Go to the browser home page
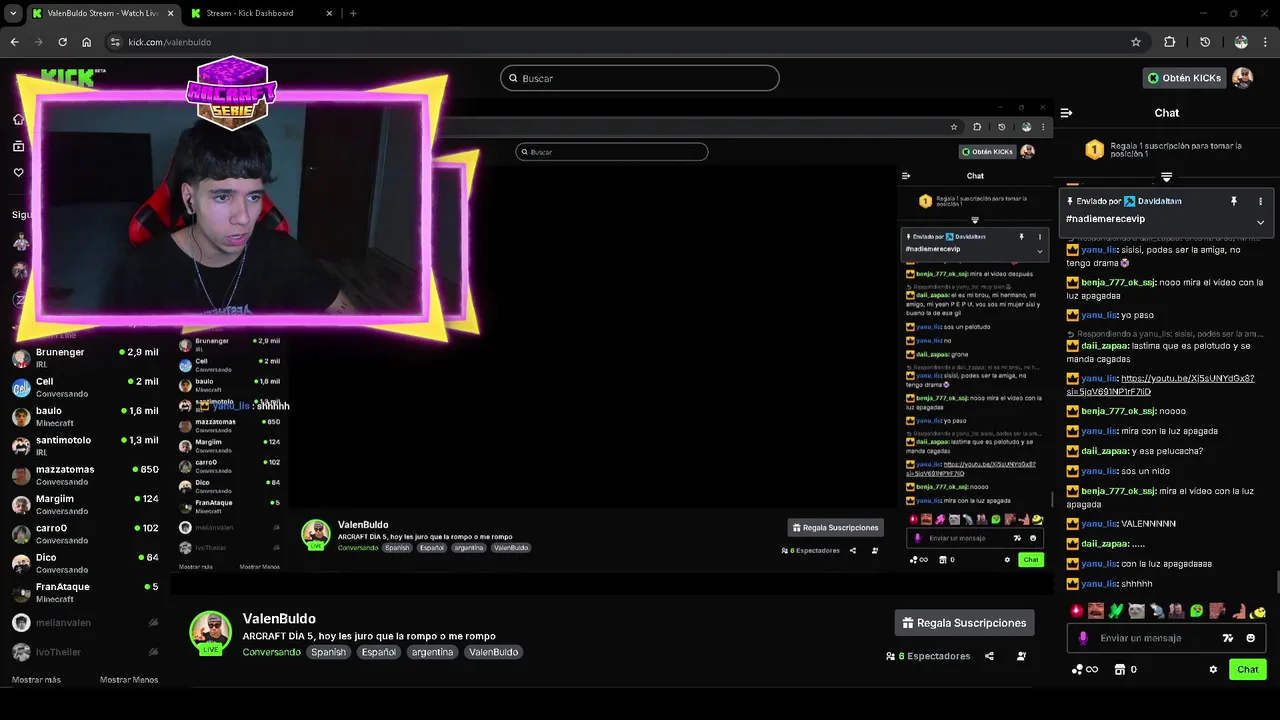The width and height of the screenshot is (1280, 720). [86, 42]
